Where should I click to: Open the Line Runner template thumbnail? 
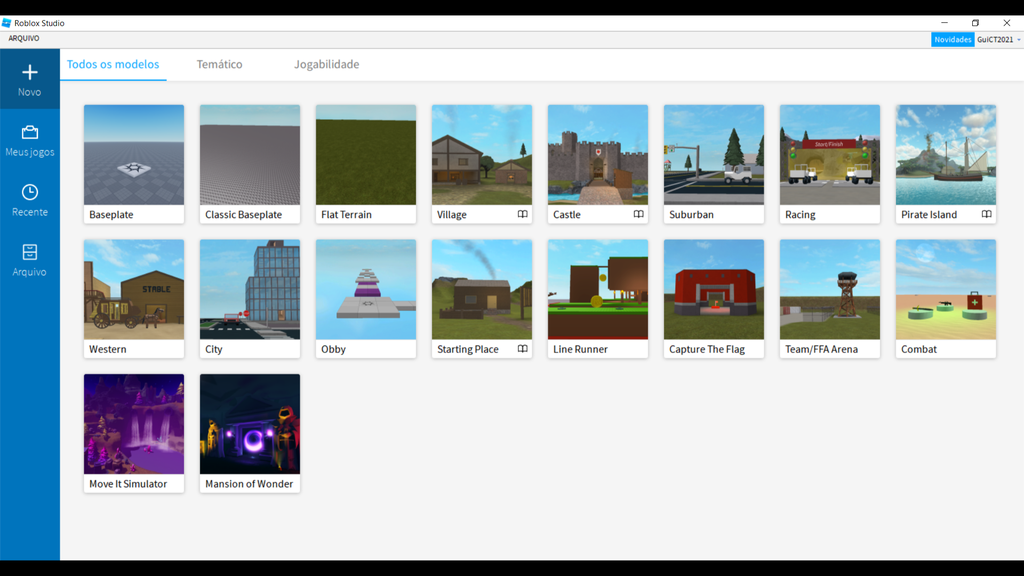point(598,289)
